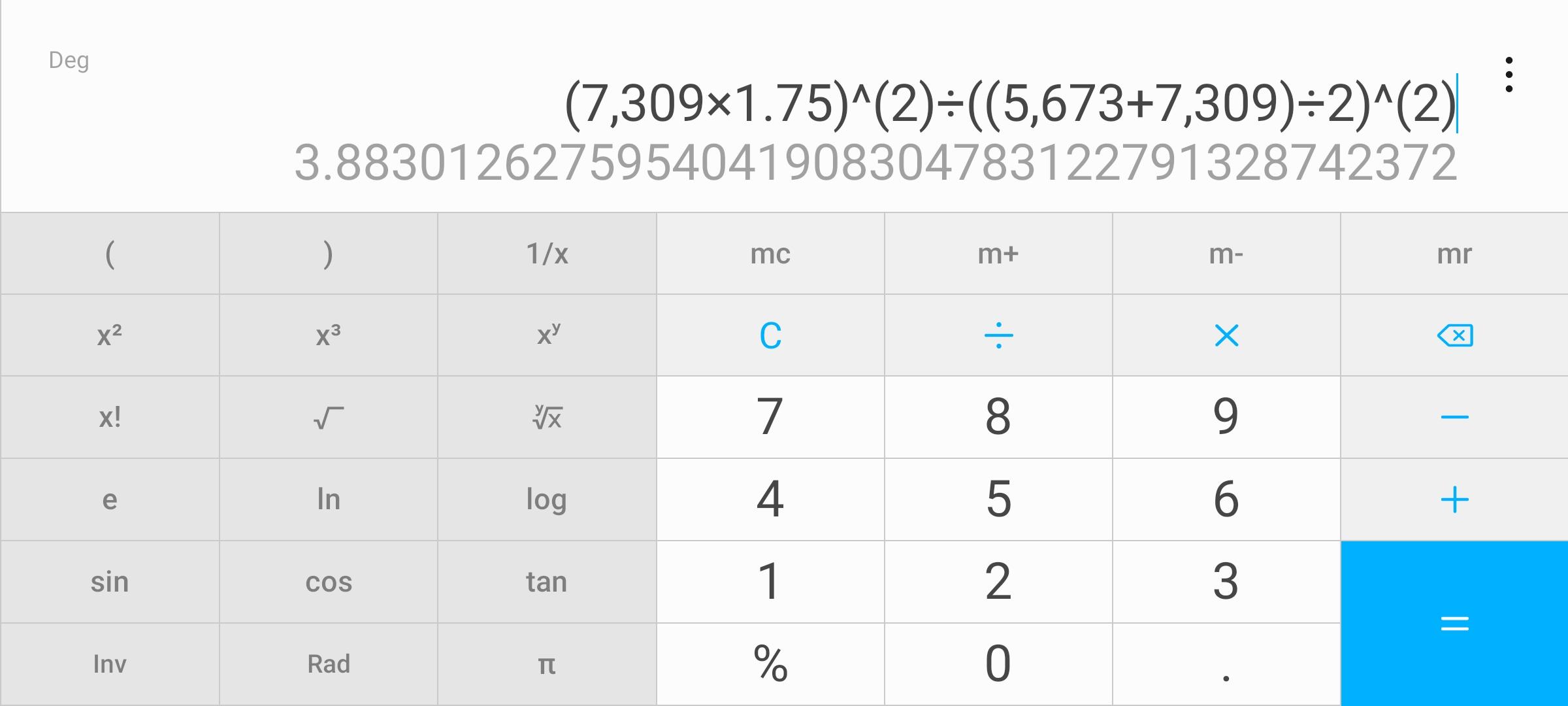Tap the x squared key

click(x=110, y=335)
